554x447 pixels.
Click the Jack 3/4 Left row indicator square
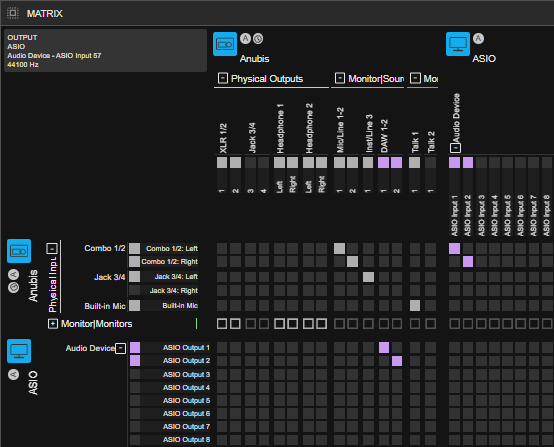pyautogui.click(x=134, y=277)
